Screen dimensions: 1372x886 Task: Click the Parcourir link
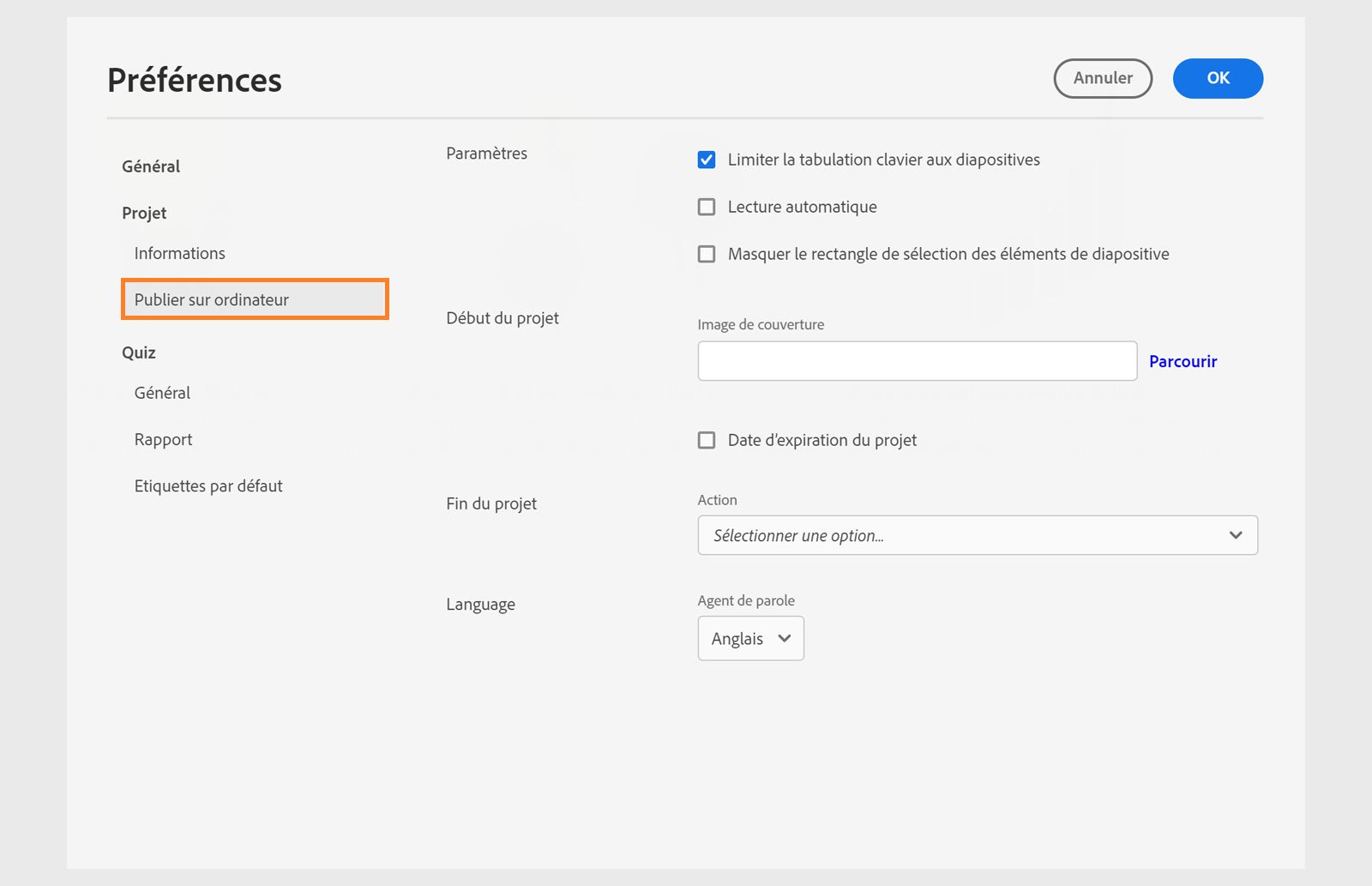(x=1182, y=361)
